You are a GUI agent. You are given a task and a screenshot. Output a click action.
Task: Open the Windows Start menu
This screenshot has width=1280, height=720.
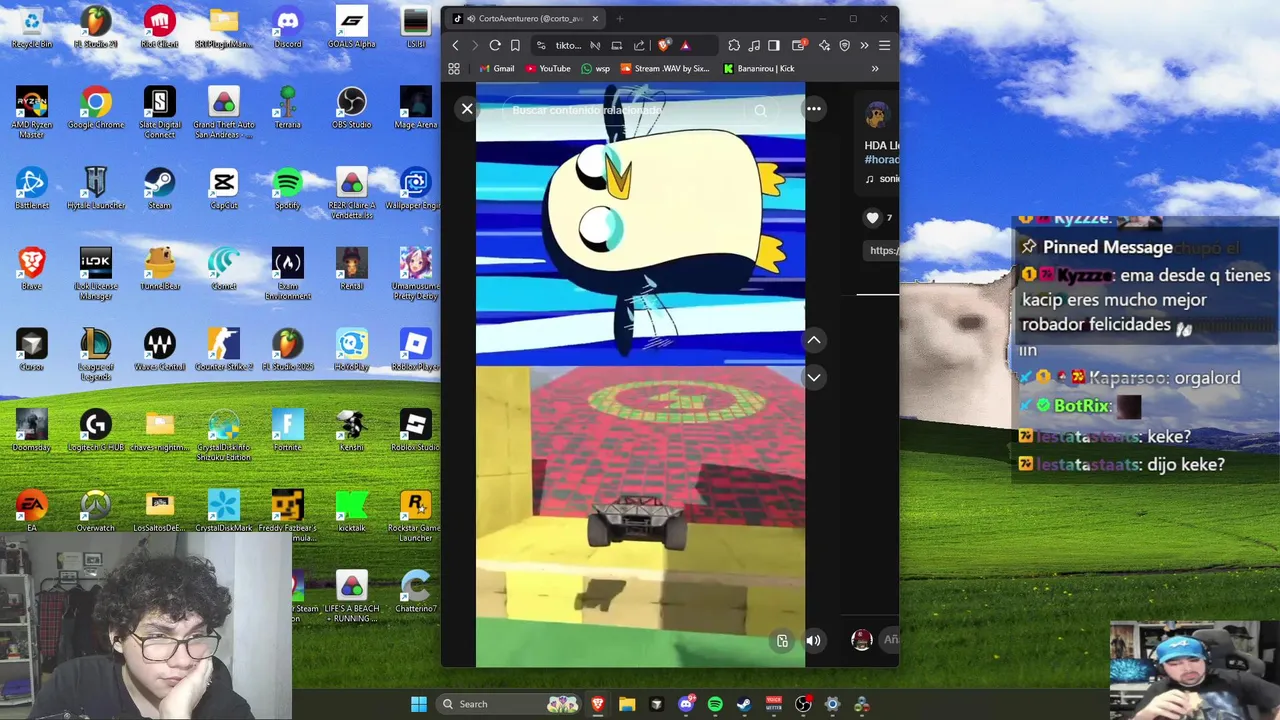click(418, 704)
